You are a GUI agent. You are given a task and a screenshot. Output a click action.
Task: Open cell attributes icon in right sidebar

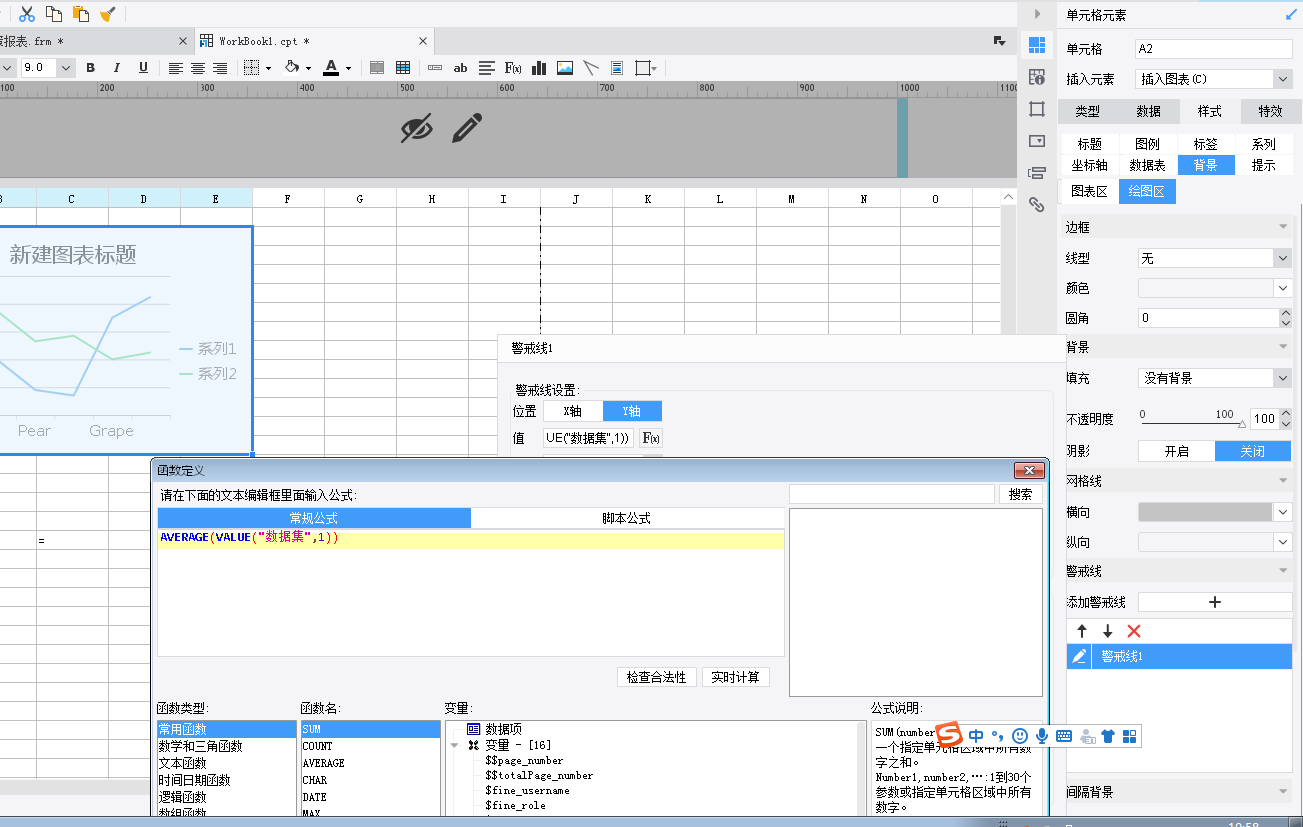point(1037,44)
